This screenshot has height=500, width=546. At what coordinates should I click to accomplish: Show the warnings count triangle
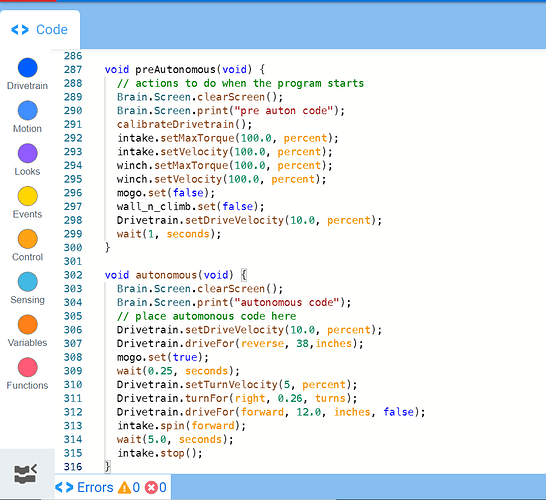(124, 487)
